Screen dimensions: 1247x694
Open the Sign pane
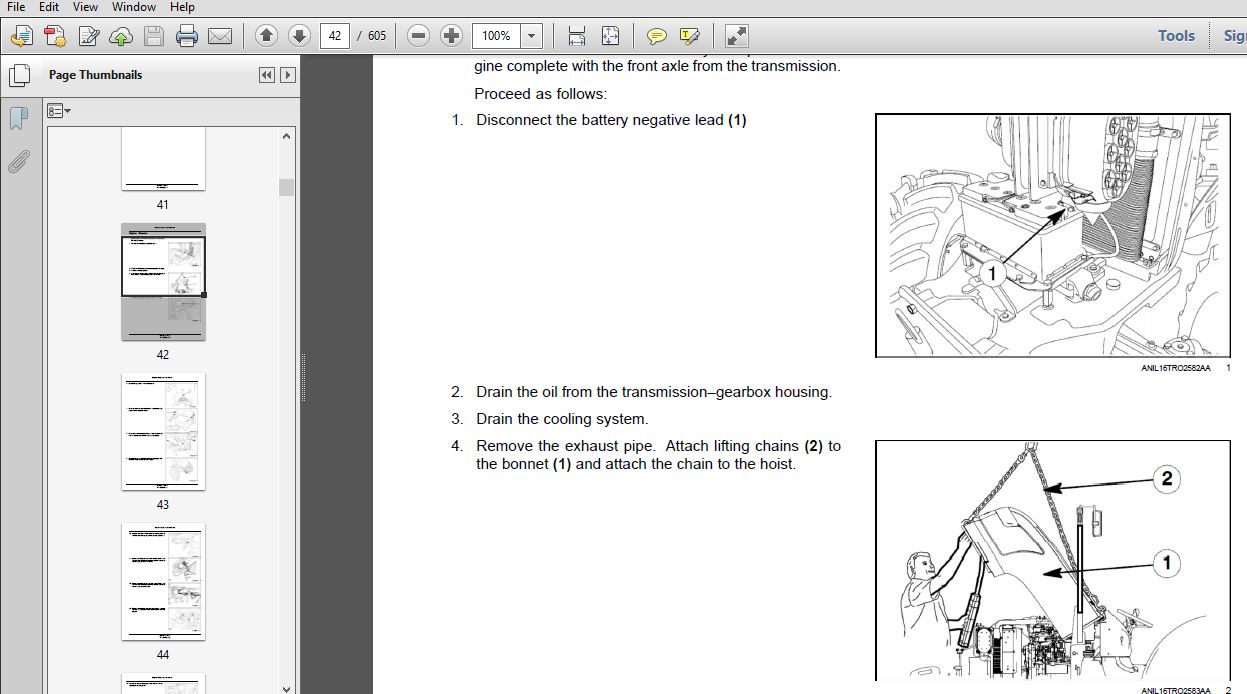point(1234,35)
